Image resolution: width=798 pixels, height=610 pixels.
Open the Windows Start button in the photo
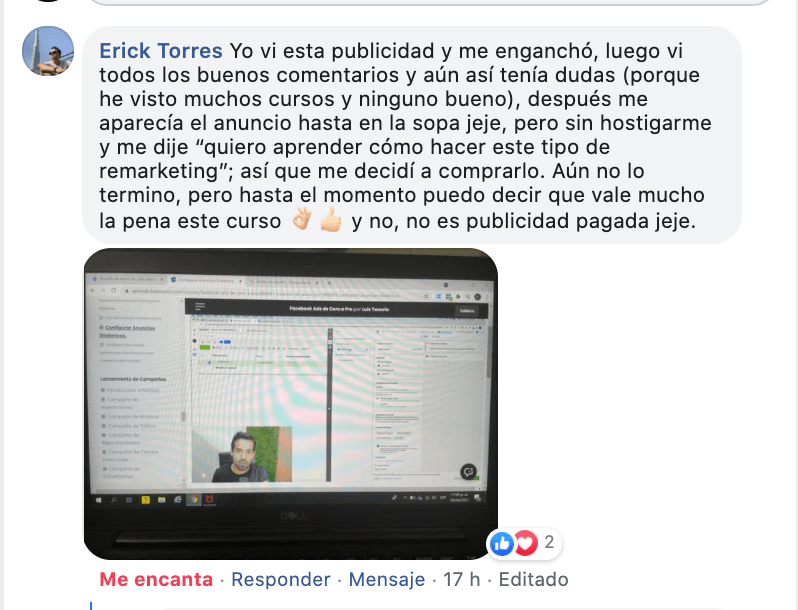tap(99, 500)
